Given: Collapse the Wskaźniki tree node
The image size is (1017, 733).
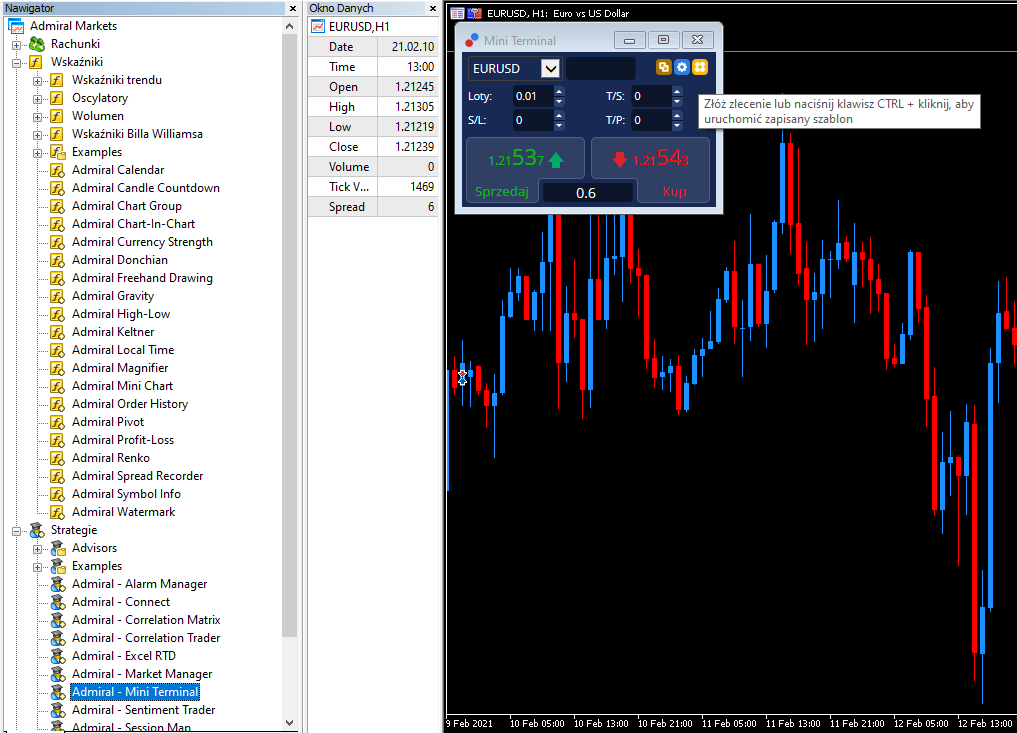Looking at the screenshot, I should click(x=16, y=63).
